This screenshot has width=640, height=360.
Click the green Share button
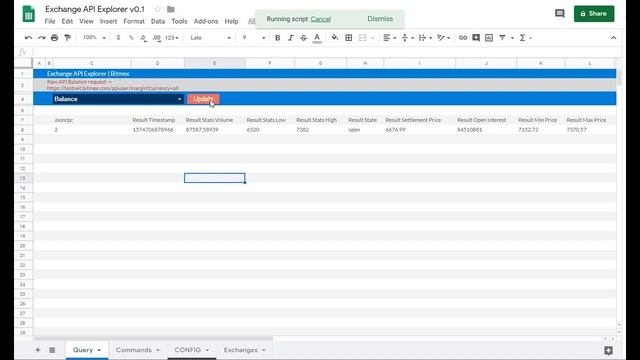(x=594, y=13)
